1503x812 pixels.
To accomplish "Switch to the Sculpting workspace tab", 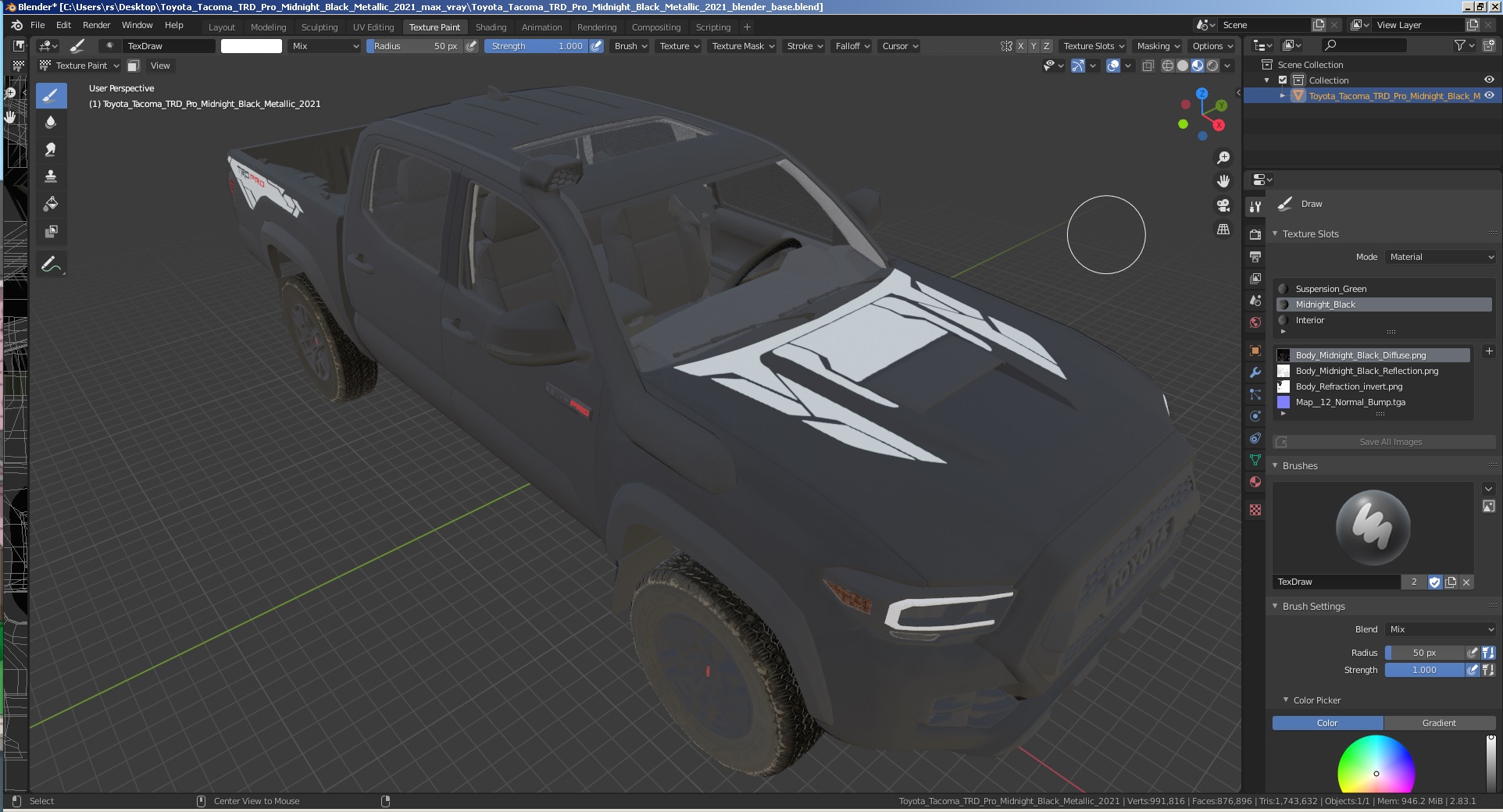I will [320, 27].
